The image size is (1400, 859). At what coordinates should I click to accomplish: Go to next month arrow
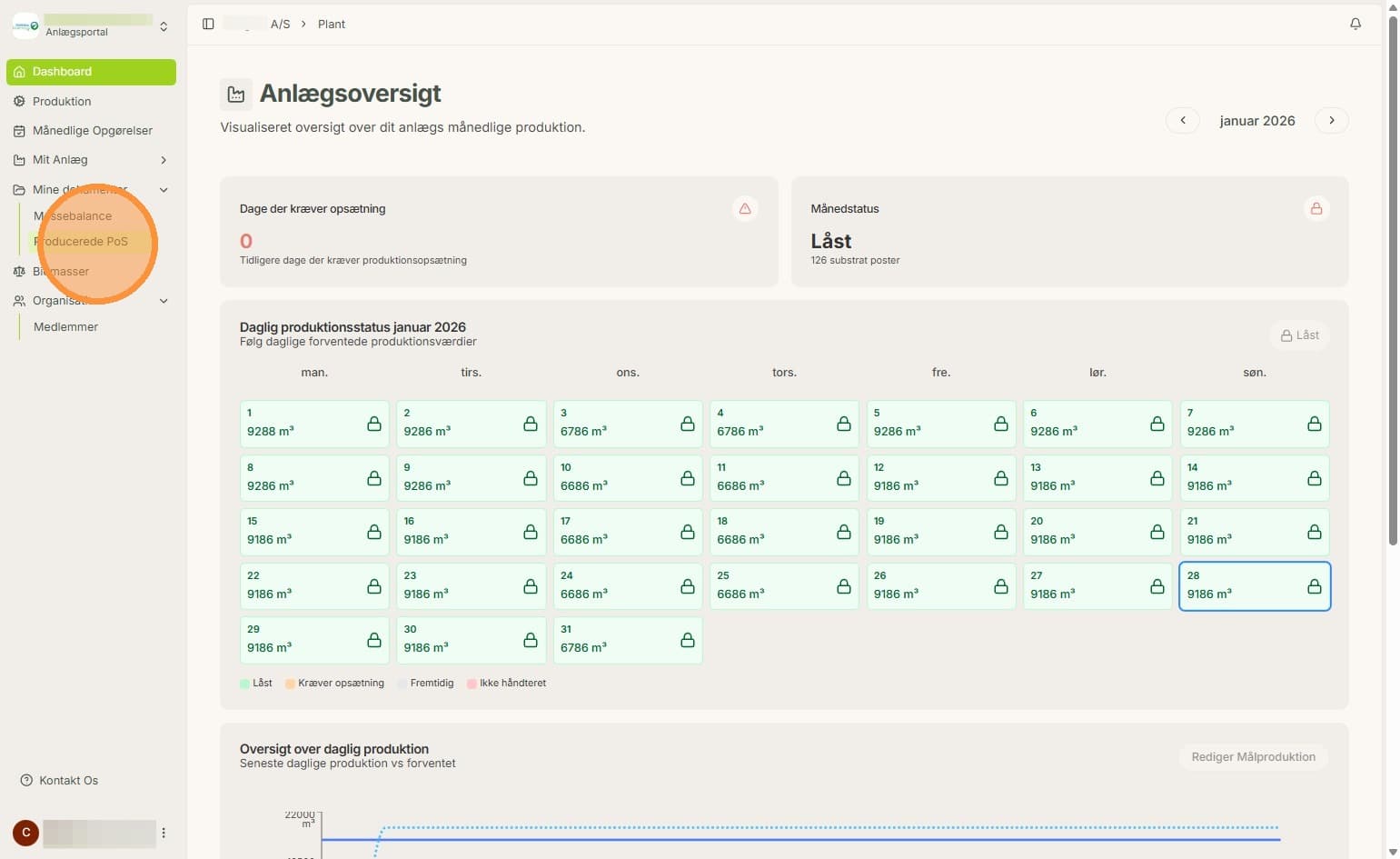pyautogui.click(x=1332, y=121)
